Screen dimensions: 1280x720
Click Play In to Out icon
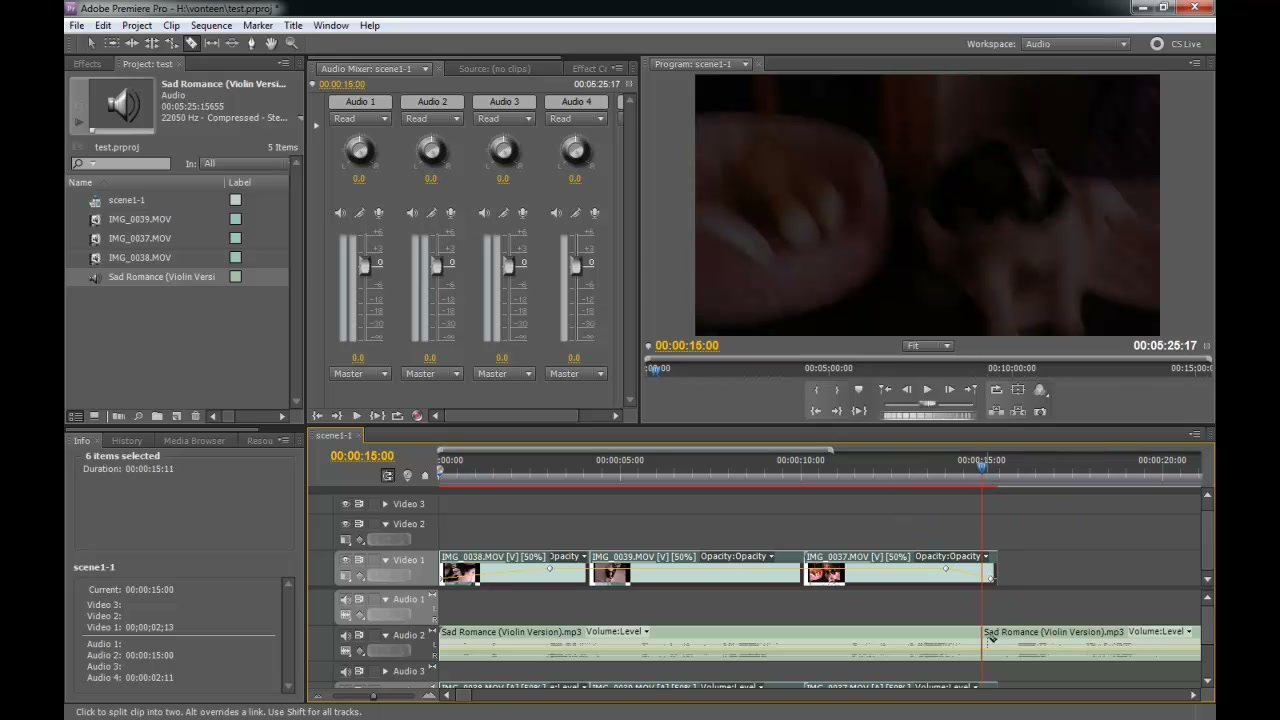tap(859, 411)
